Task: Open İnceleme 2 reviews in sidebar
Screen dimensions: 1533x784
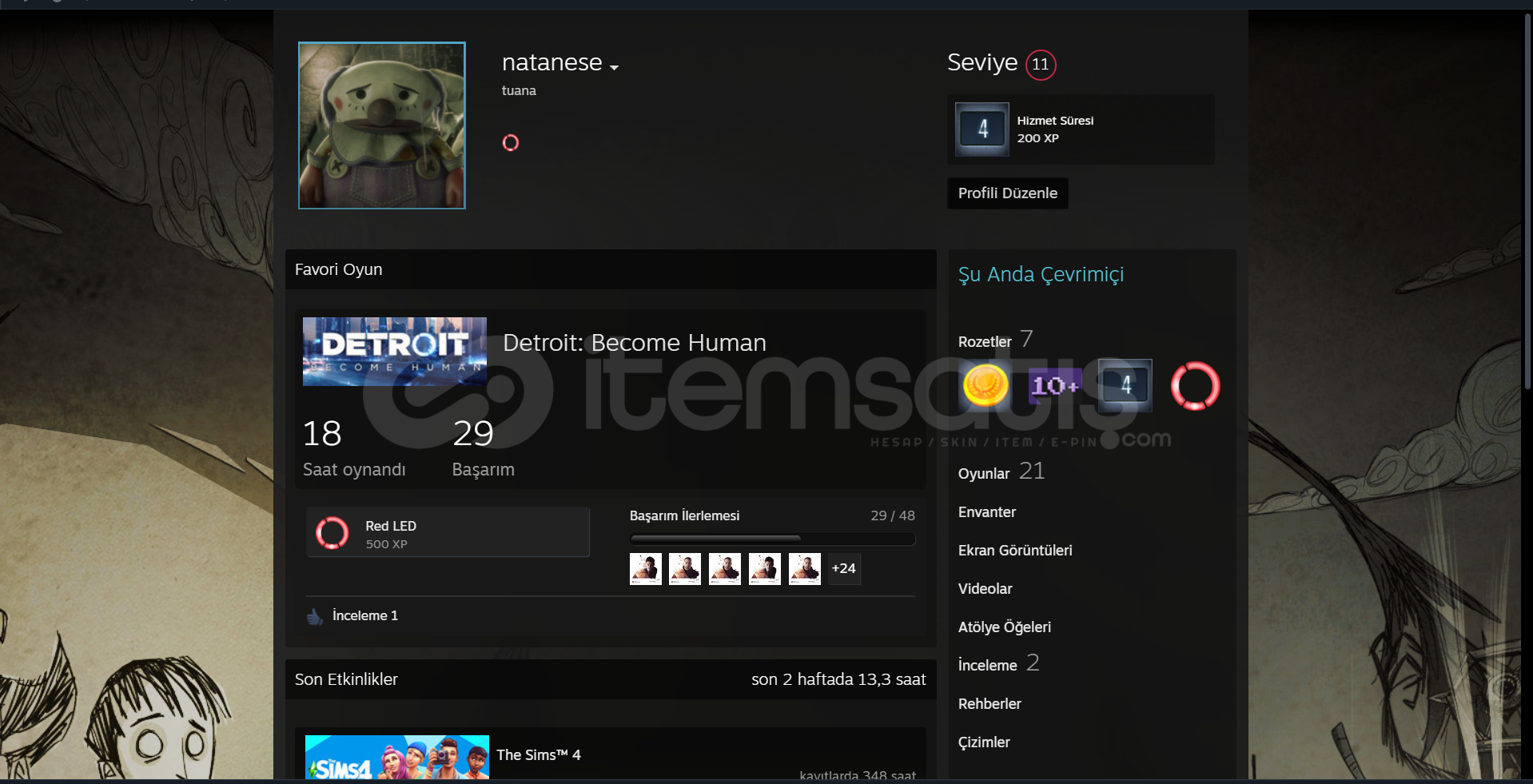Action: 999,663
